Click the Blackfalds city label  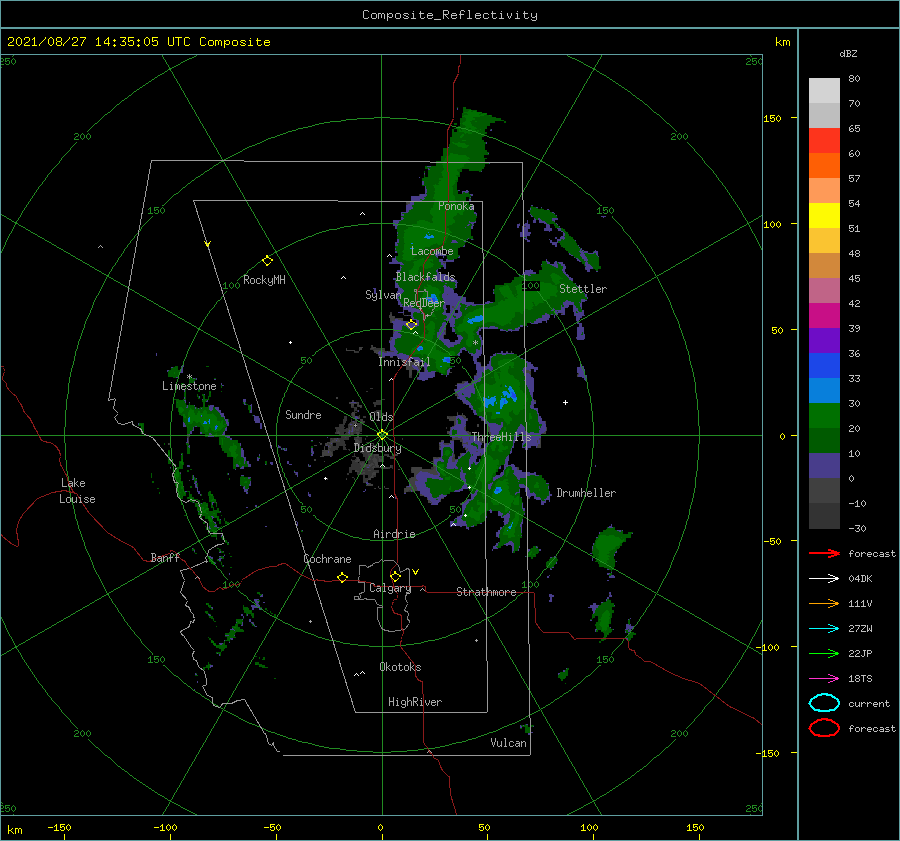(425, 277)
